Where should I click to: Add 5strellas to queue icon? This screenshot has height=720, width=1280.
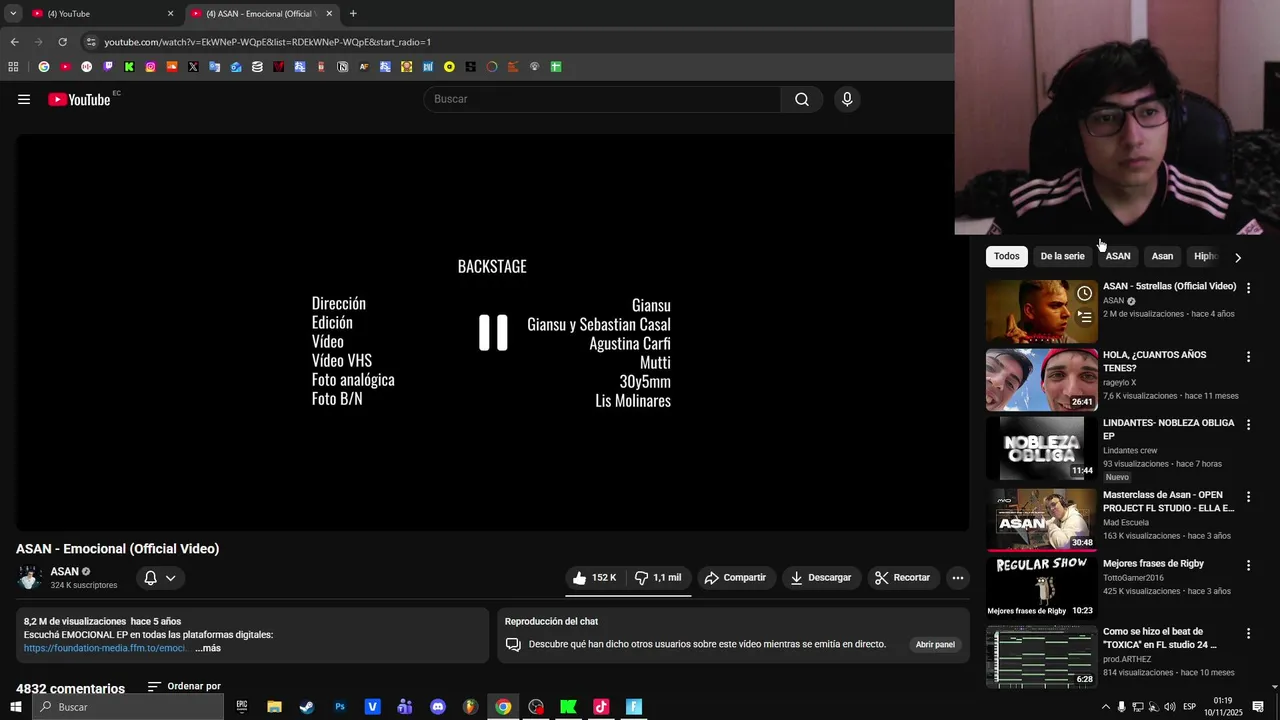click(x=1085, y=318)
